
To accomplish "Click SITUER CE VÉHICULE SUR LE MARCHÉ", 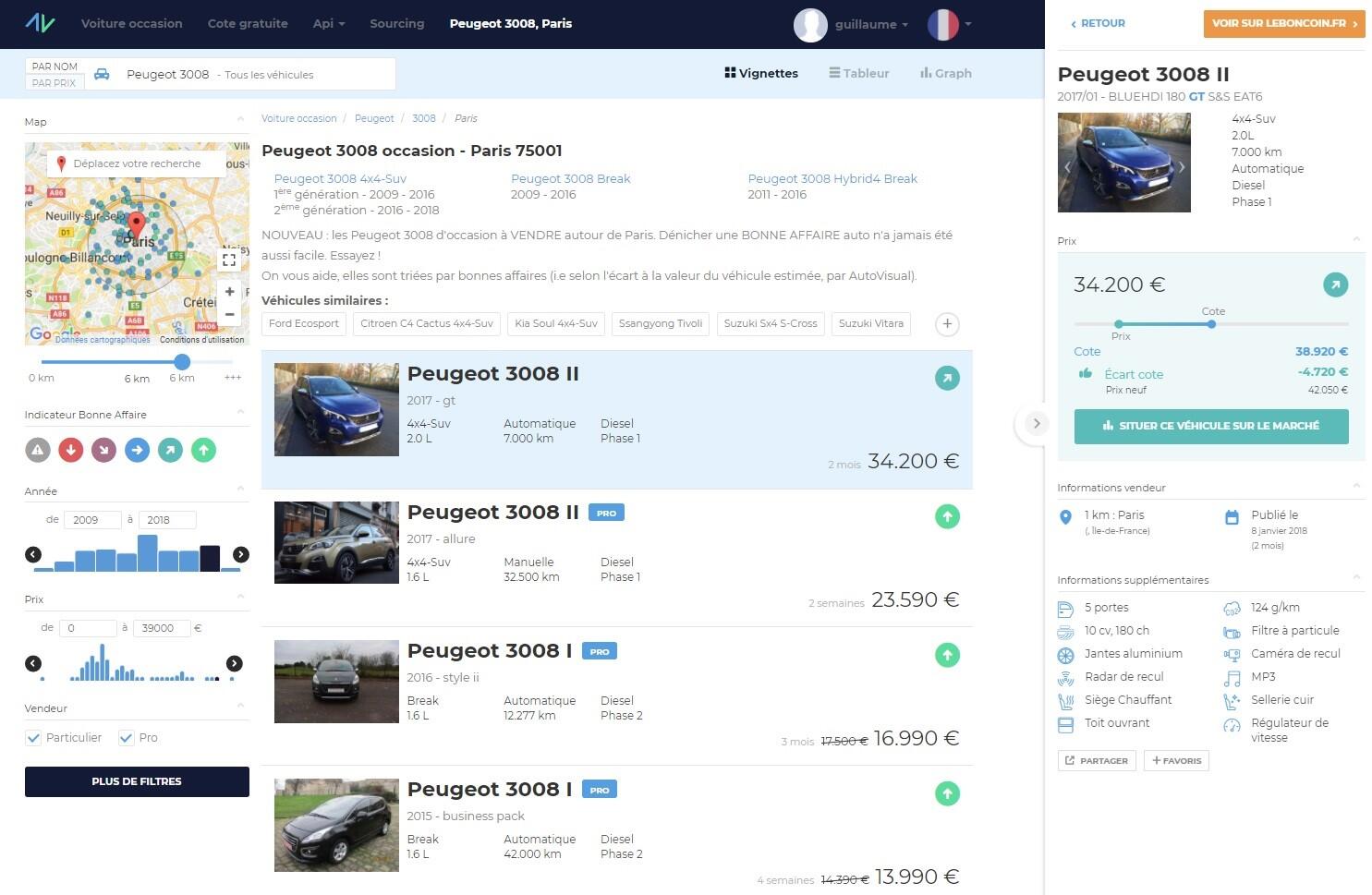I will point(1211,426).
